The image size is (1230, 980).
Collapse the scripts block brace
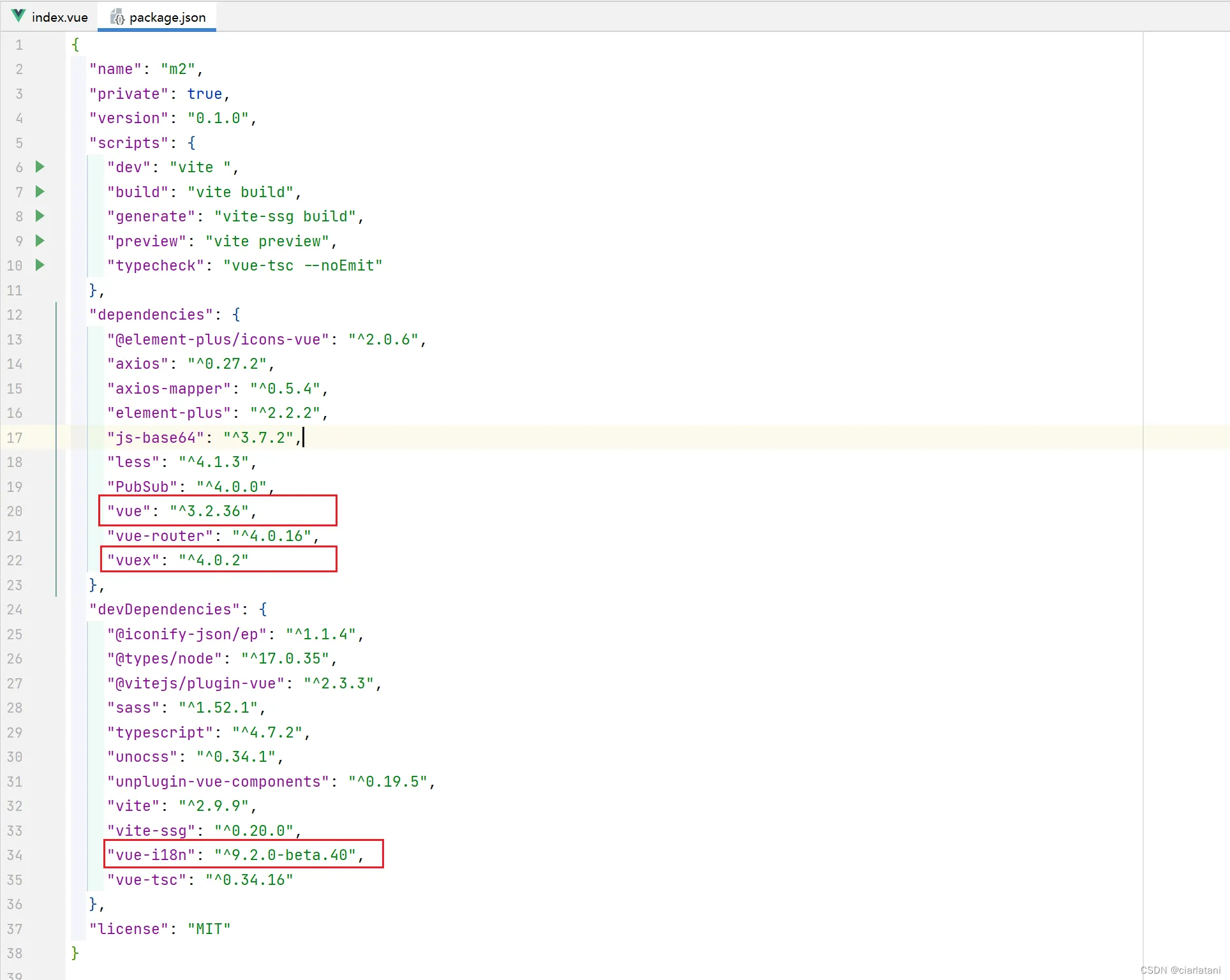point(191,143)
